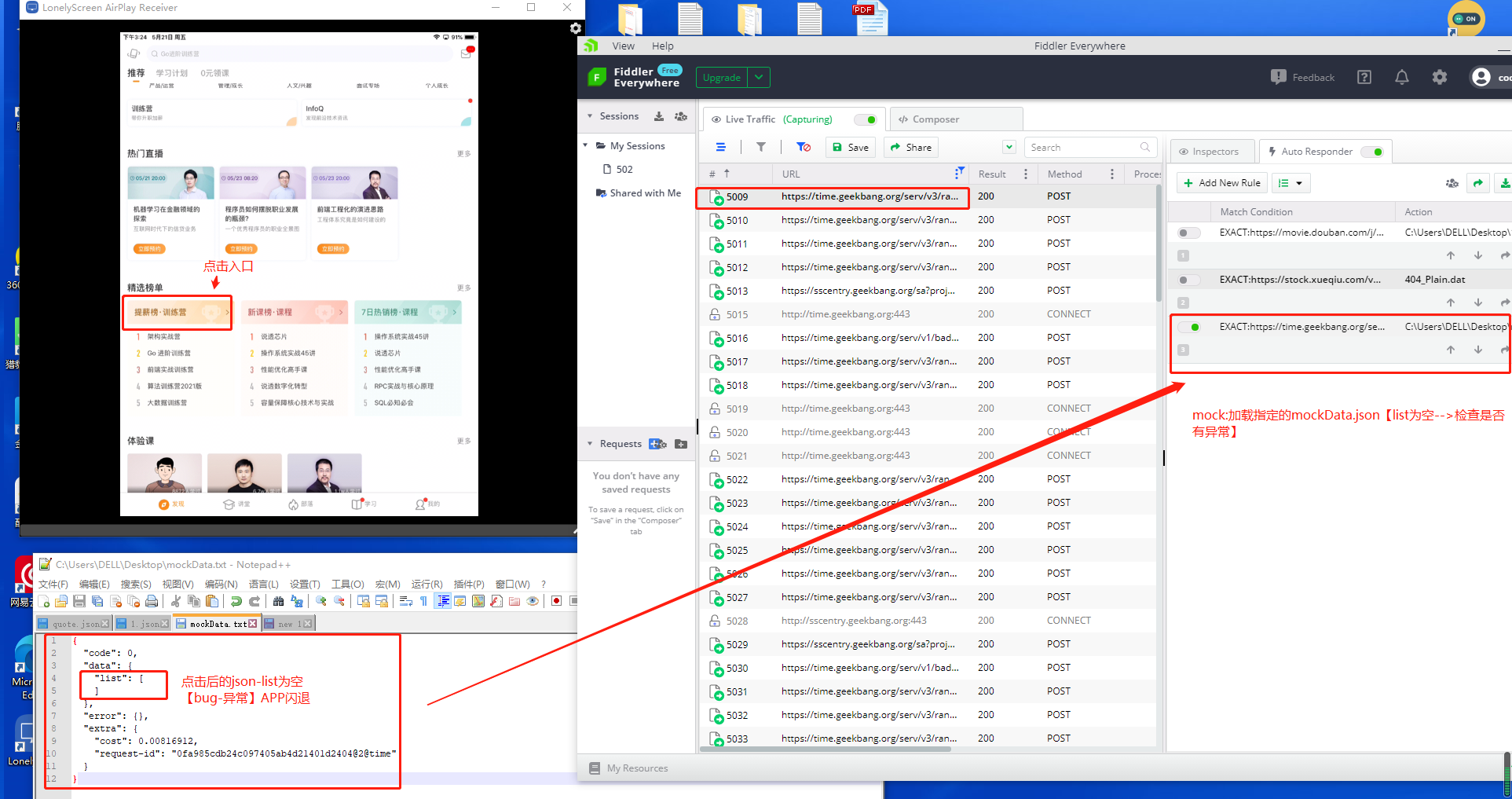Open the Result column options menu
Screen dimensions: 1512x799
pos(1026,174)
